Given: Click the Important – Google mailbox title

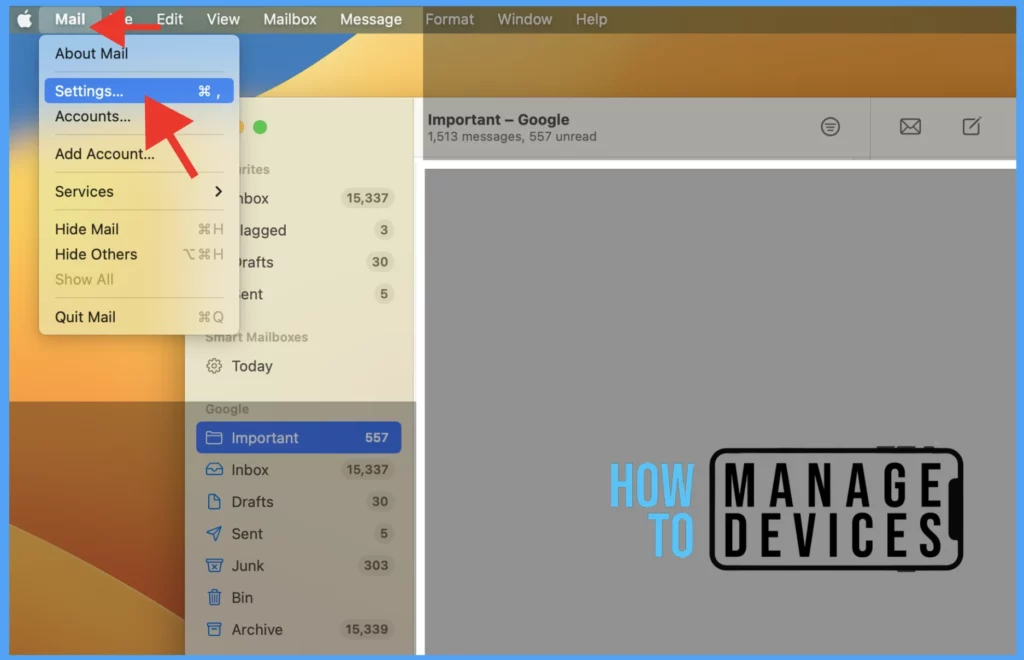Looking at the screenshot, I should (498, 119).
